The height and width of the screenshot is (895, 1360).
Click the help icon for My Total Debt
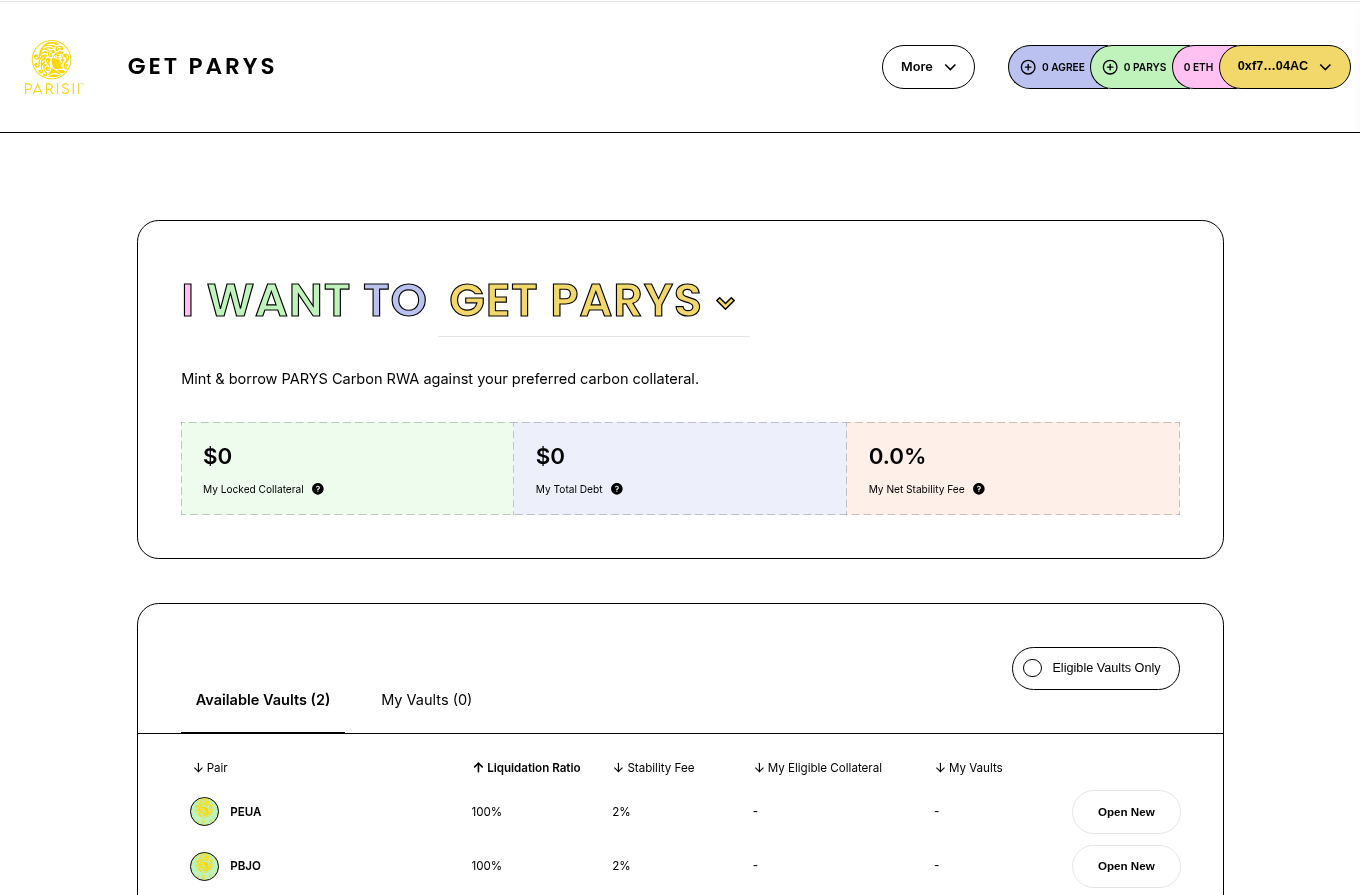click(617, 489)
